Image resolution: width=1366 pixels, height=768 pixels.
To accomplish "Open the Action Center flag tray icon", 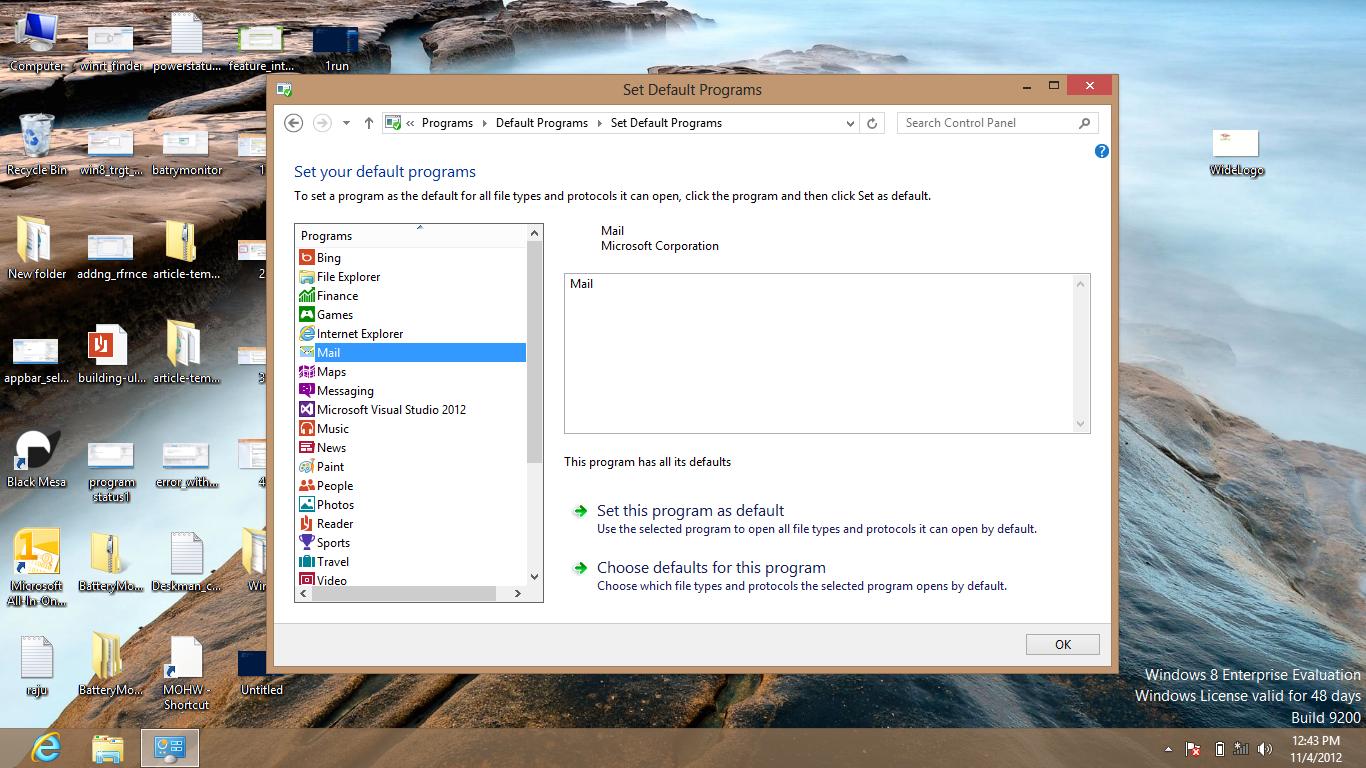I will pyautogui.click(x=1193, y=748).
